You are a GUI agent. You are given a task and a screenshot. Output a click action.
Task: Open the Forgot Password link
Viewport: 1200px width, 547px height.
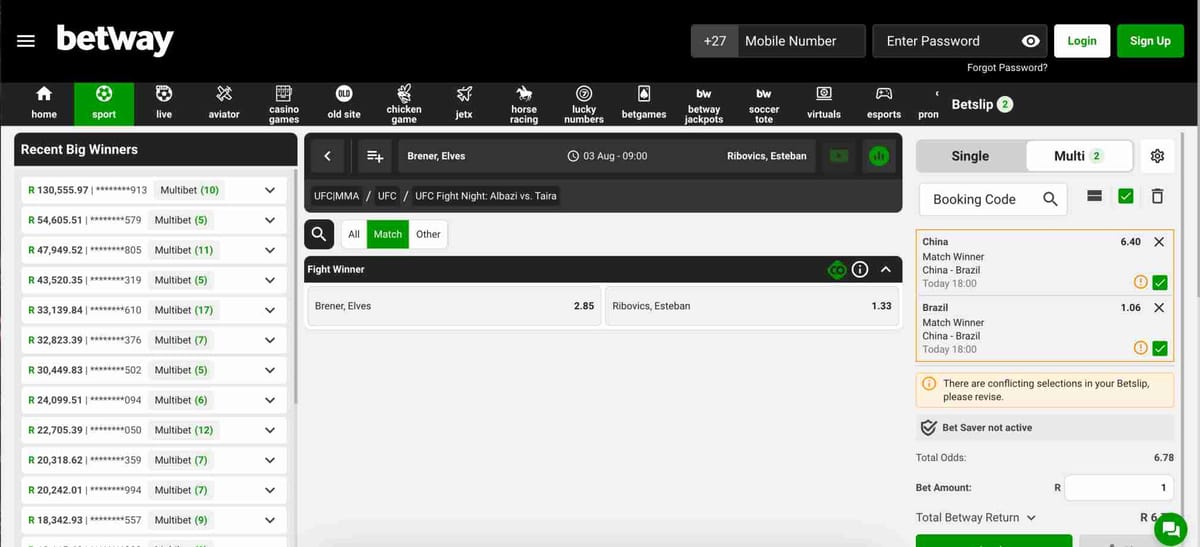(1007, 68)
